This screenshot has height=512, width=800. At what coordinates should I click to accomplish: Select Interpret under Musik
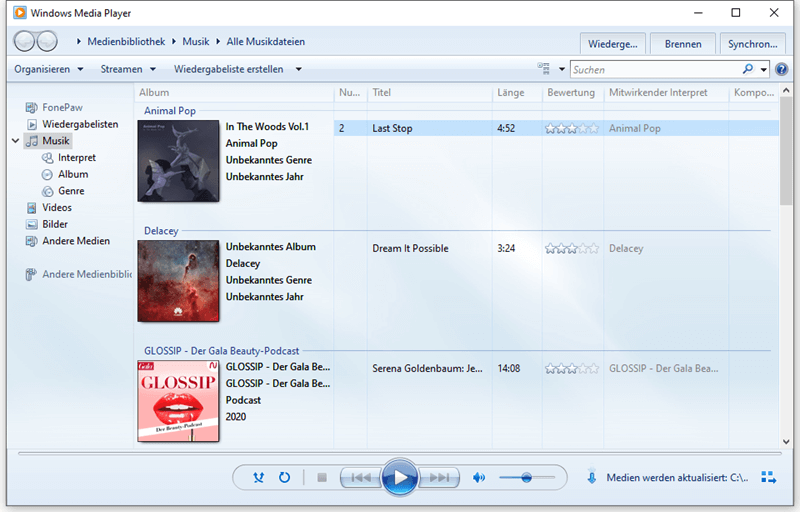point(68,158)
